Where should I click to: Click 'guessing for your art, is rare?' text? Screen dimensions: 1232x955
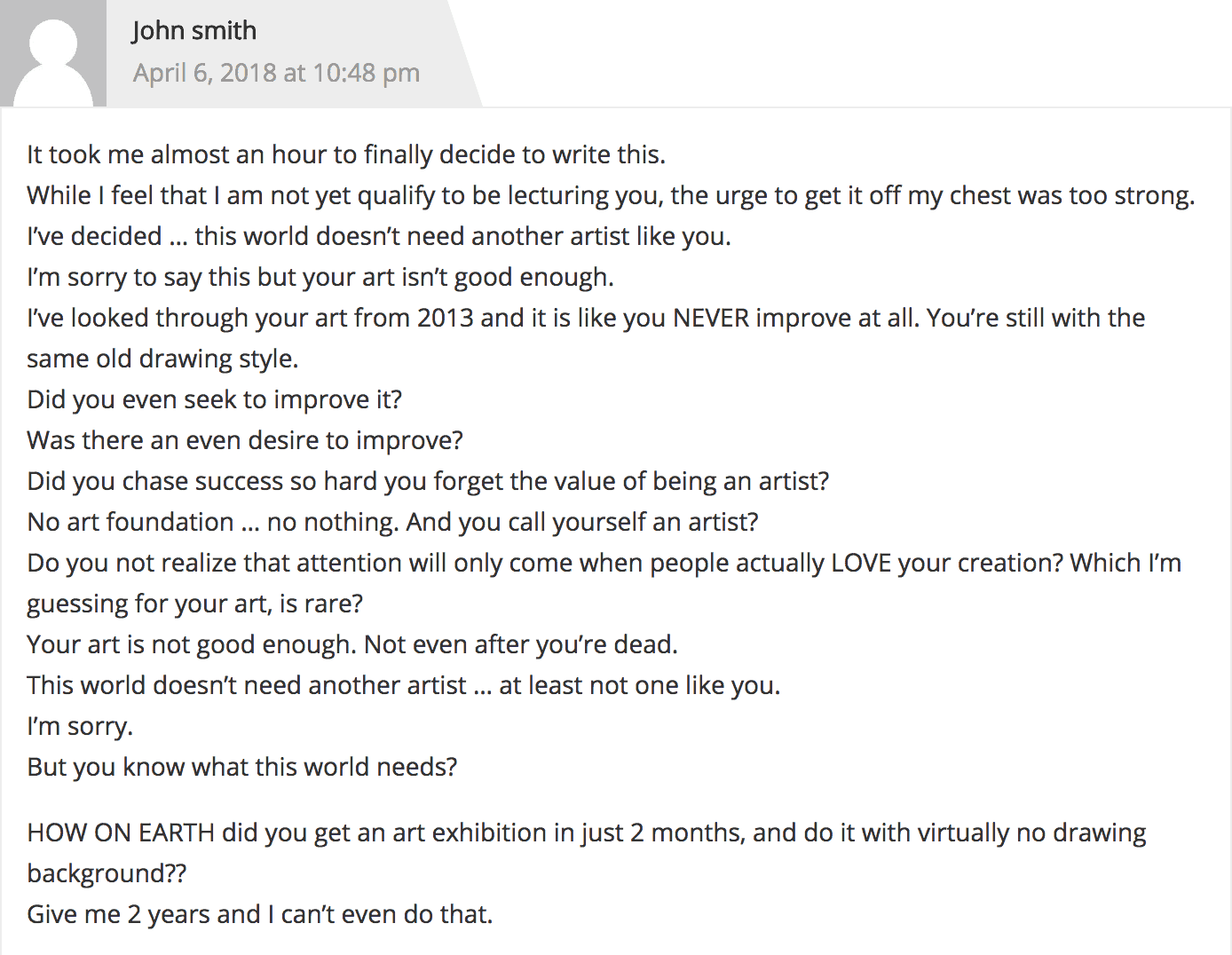tap(195, 604)
